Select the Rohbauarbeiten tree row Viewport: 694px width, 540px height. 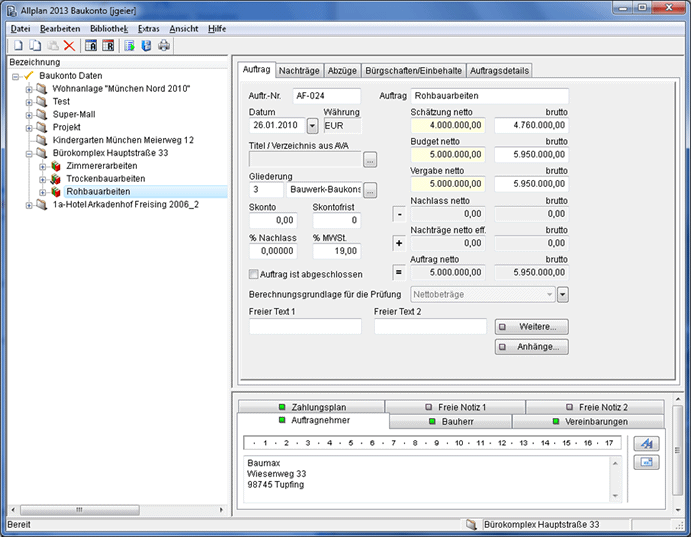coord(146,192)
